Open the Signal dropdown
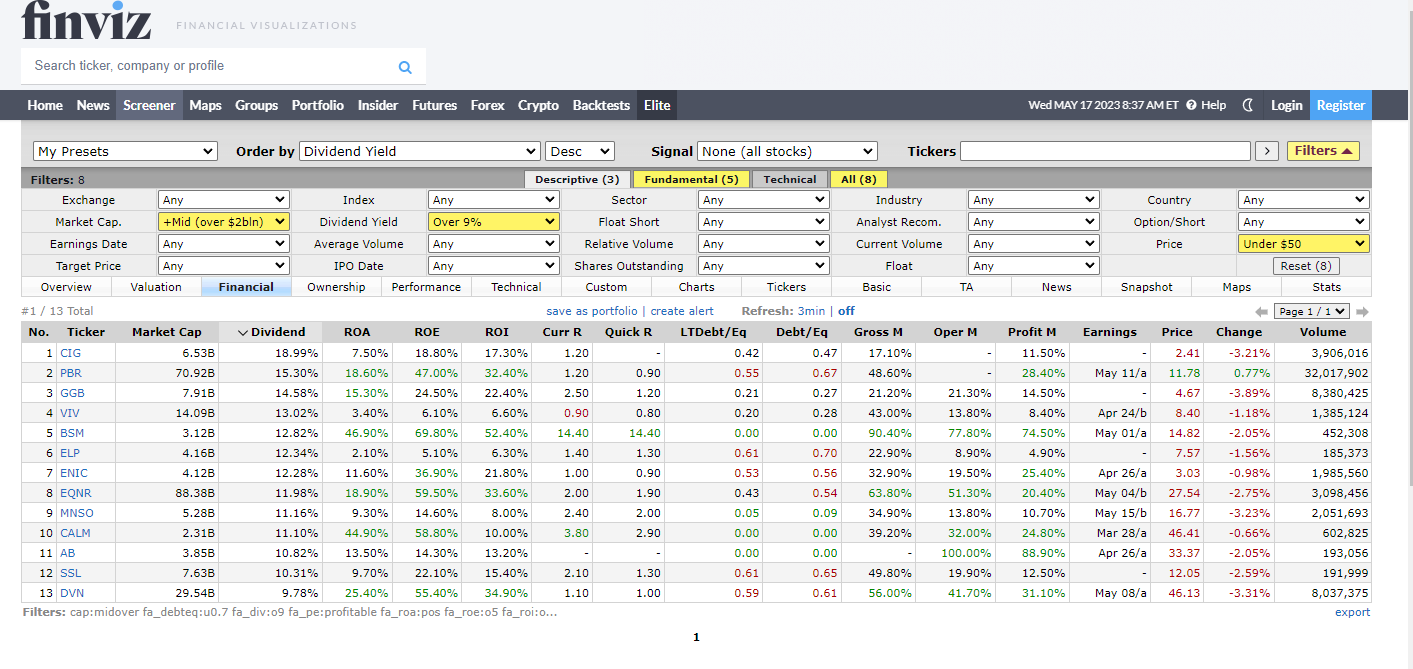1413x669 pixels. pos(787,151)
